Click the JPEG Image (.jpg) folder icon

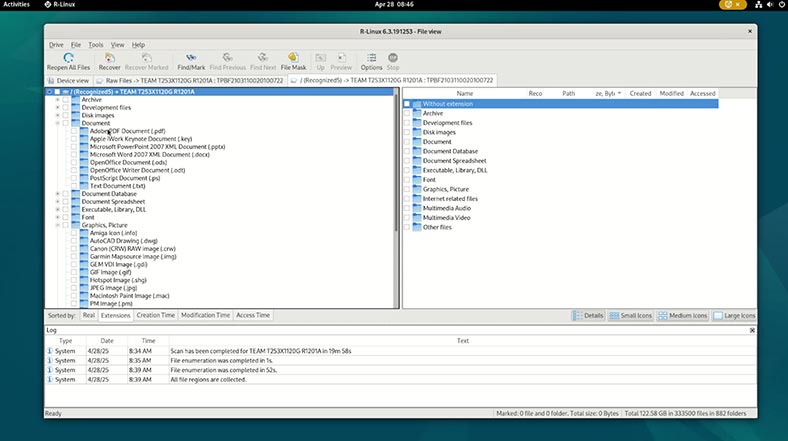84,288
